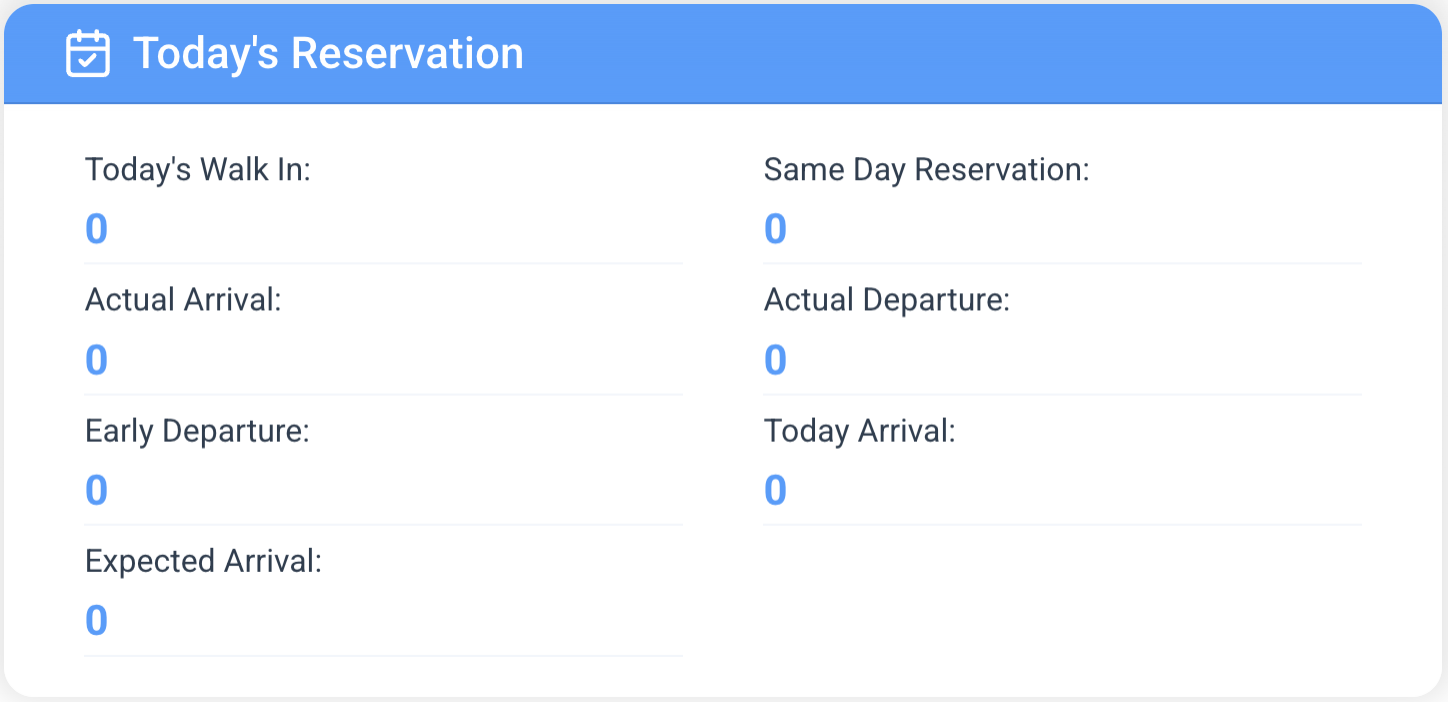Click the Expected Arrival label

203,561
